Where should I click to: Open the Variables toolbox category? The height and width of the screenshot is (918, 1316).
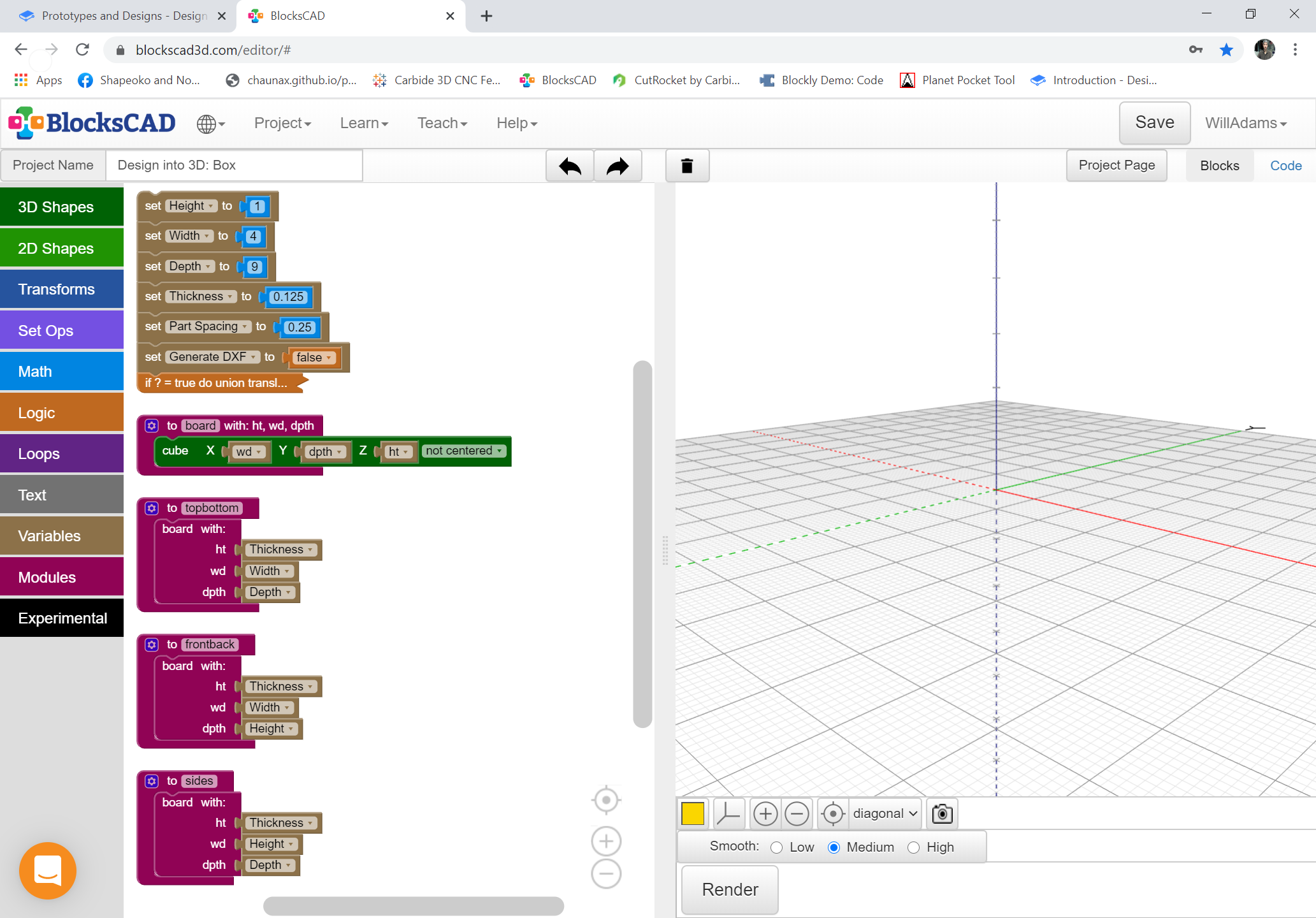[x=62, y=536]
